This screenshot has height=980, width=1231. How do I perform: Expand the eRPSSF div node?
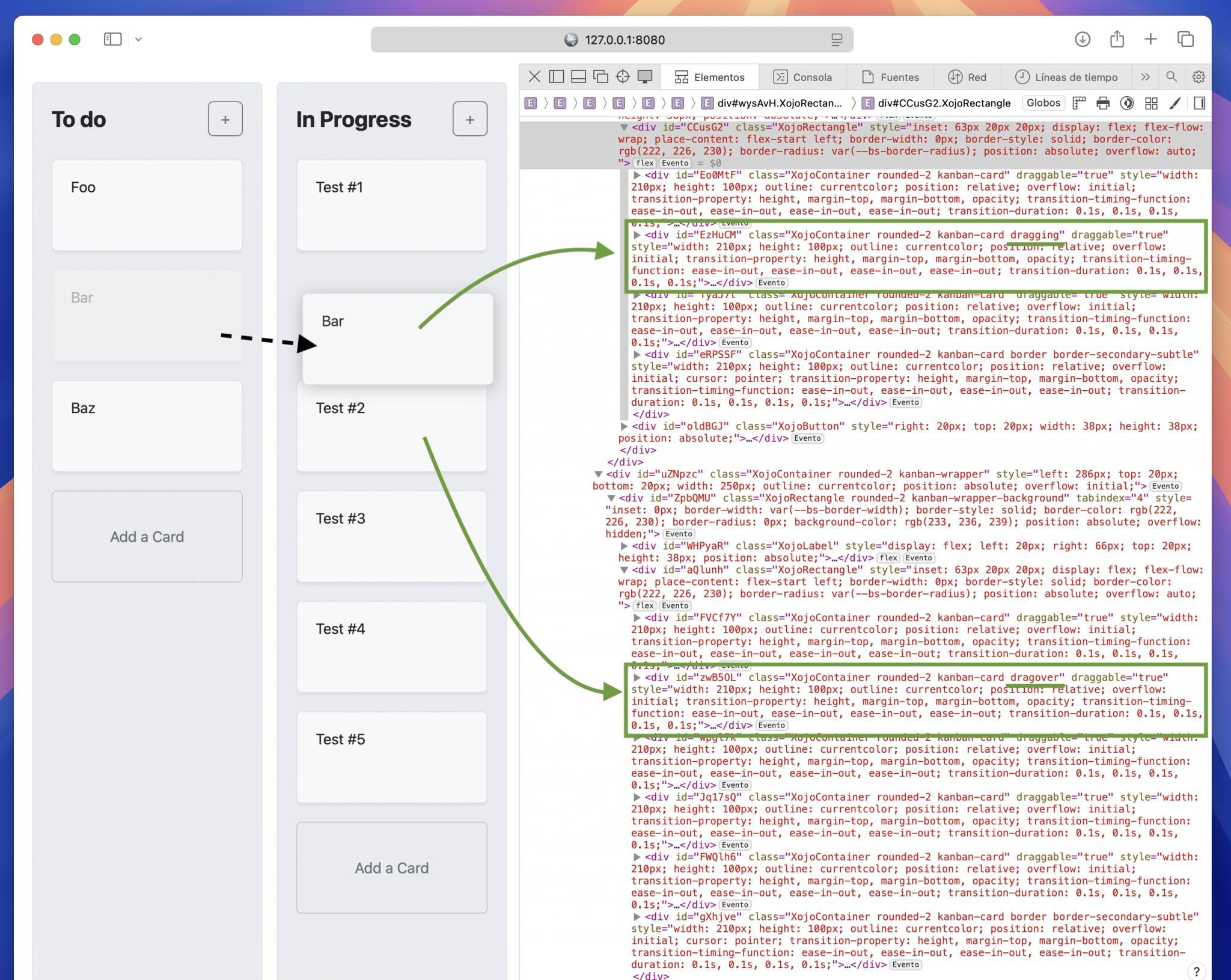point(637,355)
